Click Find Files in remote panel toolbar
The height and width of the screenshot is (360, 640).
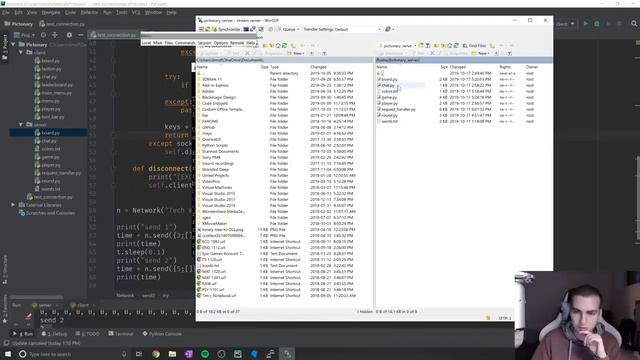[x=474, y=46]
